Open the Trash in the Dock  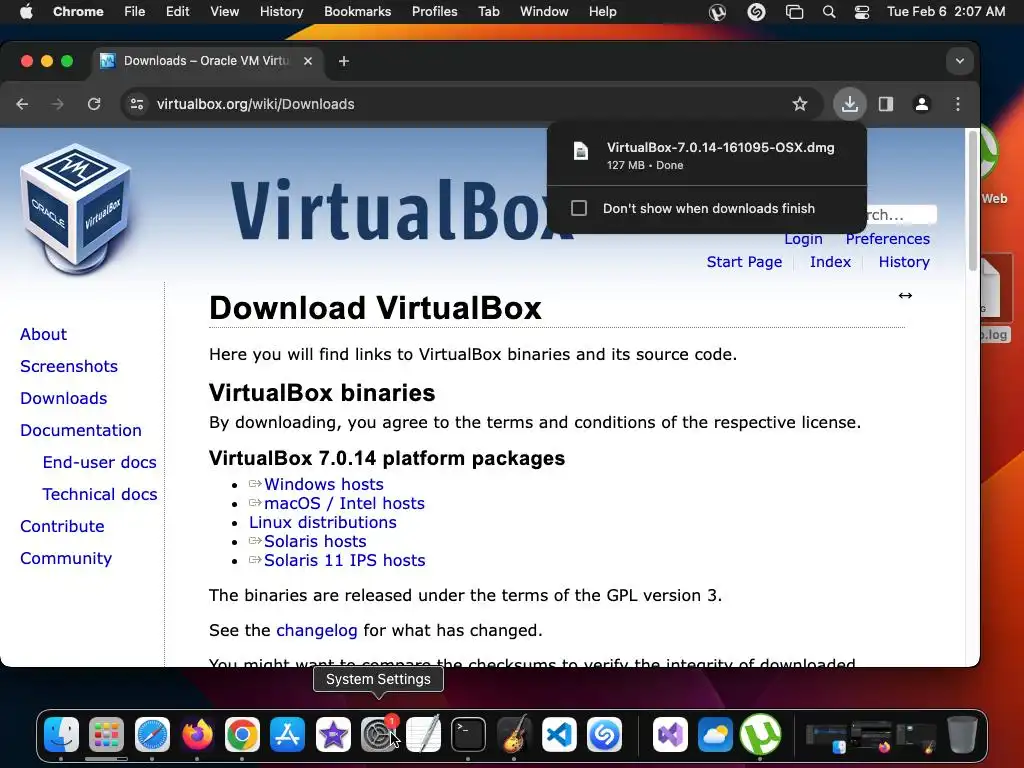(962, 735)
